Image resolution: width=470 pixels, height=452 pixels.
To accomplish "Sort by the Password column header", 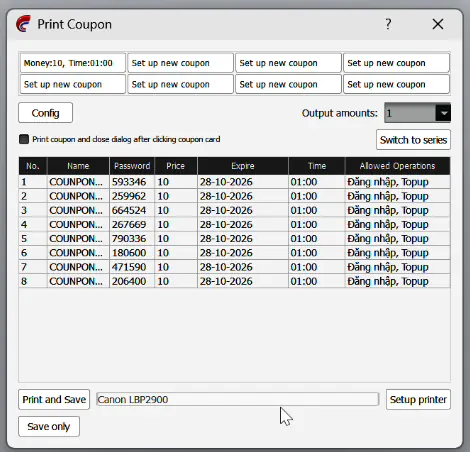I will pos(132,166).
